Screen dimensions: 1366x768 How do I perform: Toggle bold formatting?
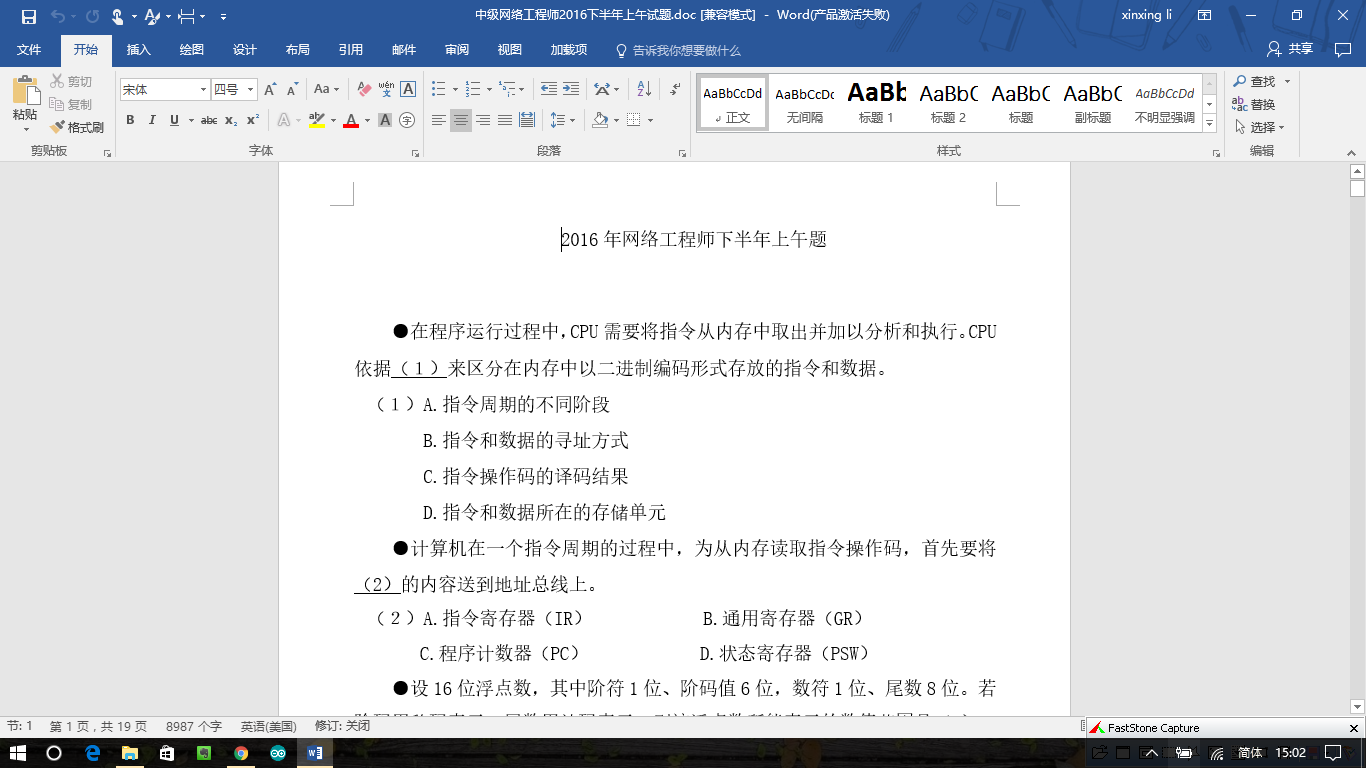(130, 120)
